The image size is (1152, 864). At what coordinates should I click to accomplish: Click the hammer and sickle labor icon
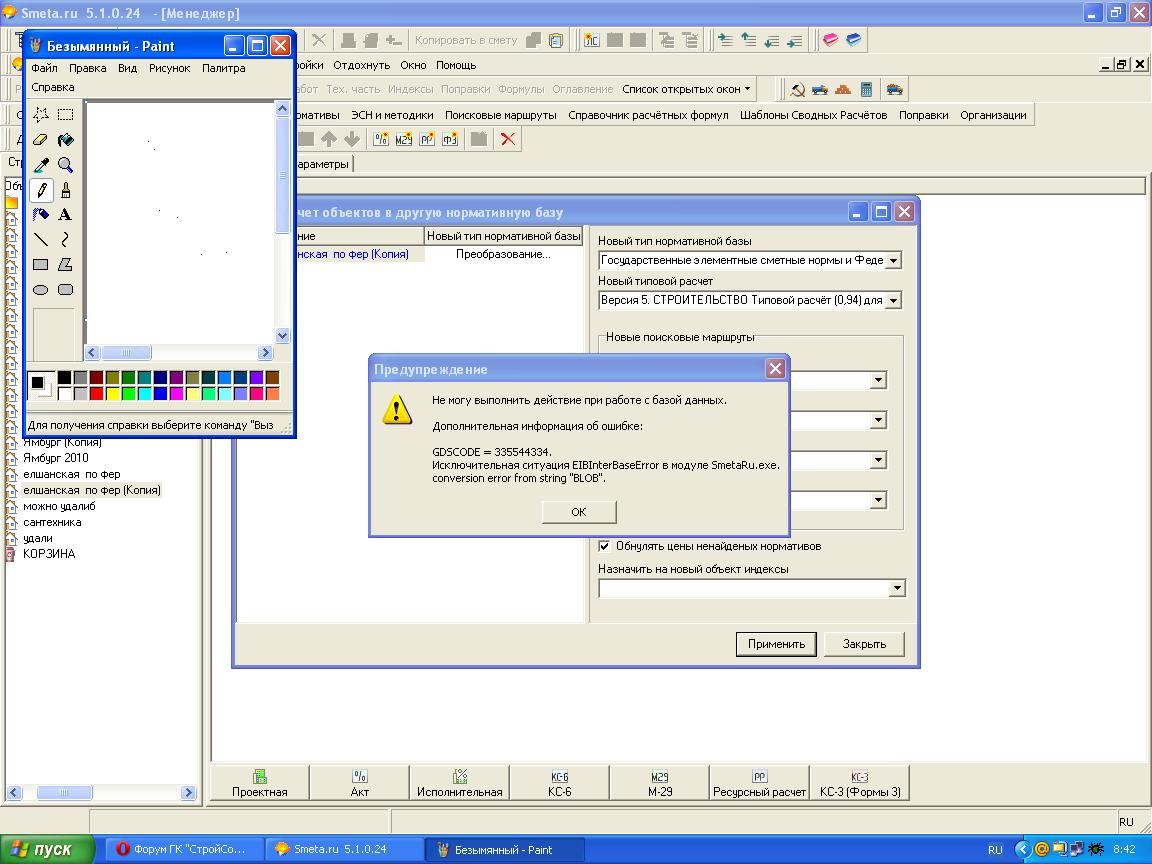tap(797, 90)
